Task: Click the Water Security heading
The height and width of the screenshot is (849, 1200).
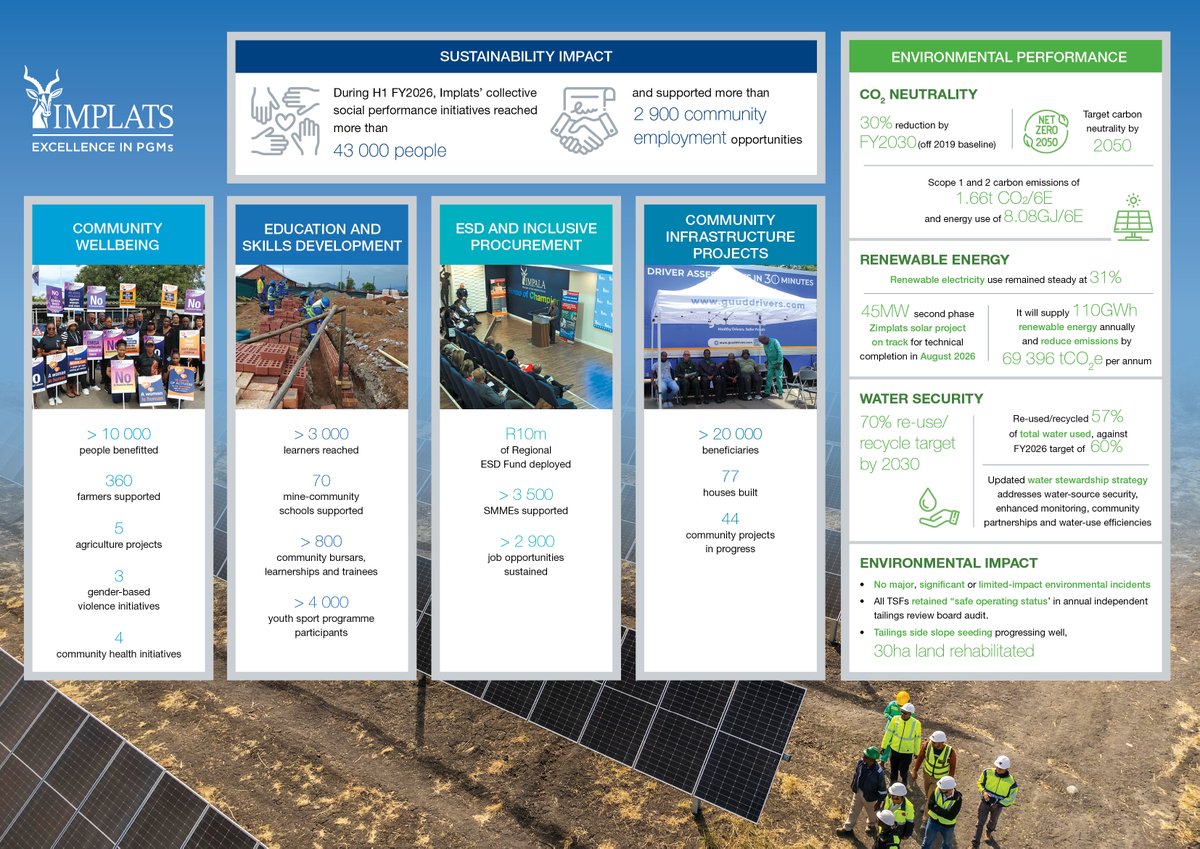Action: tap(921, 398)
